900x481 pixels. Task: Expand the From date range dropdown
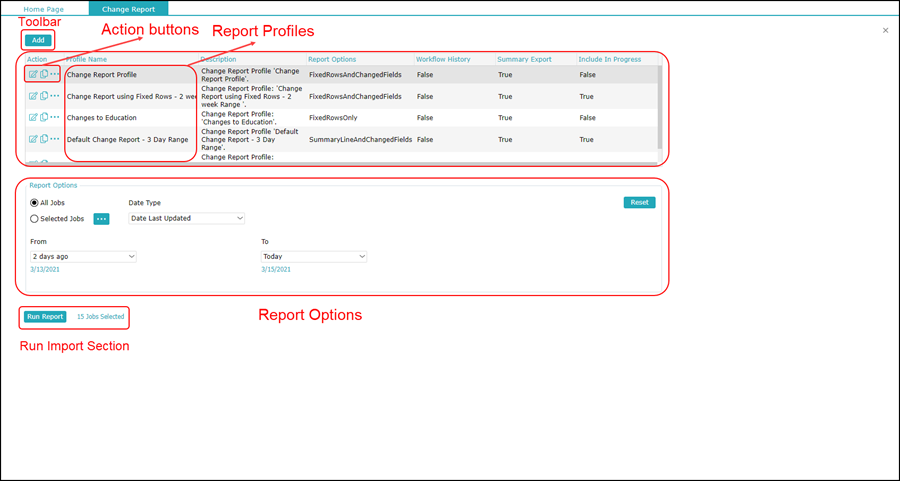click(83, 257)
